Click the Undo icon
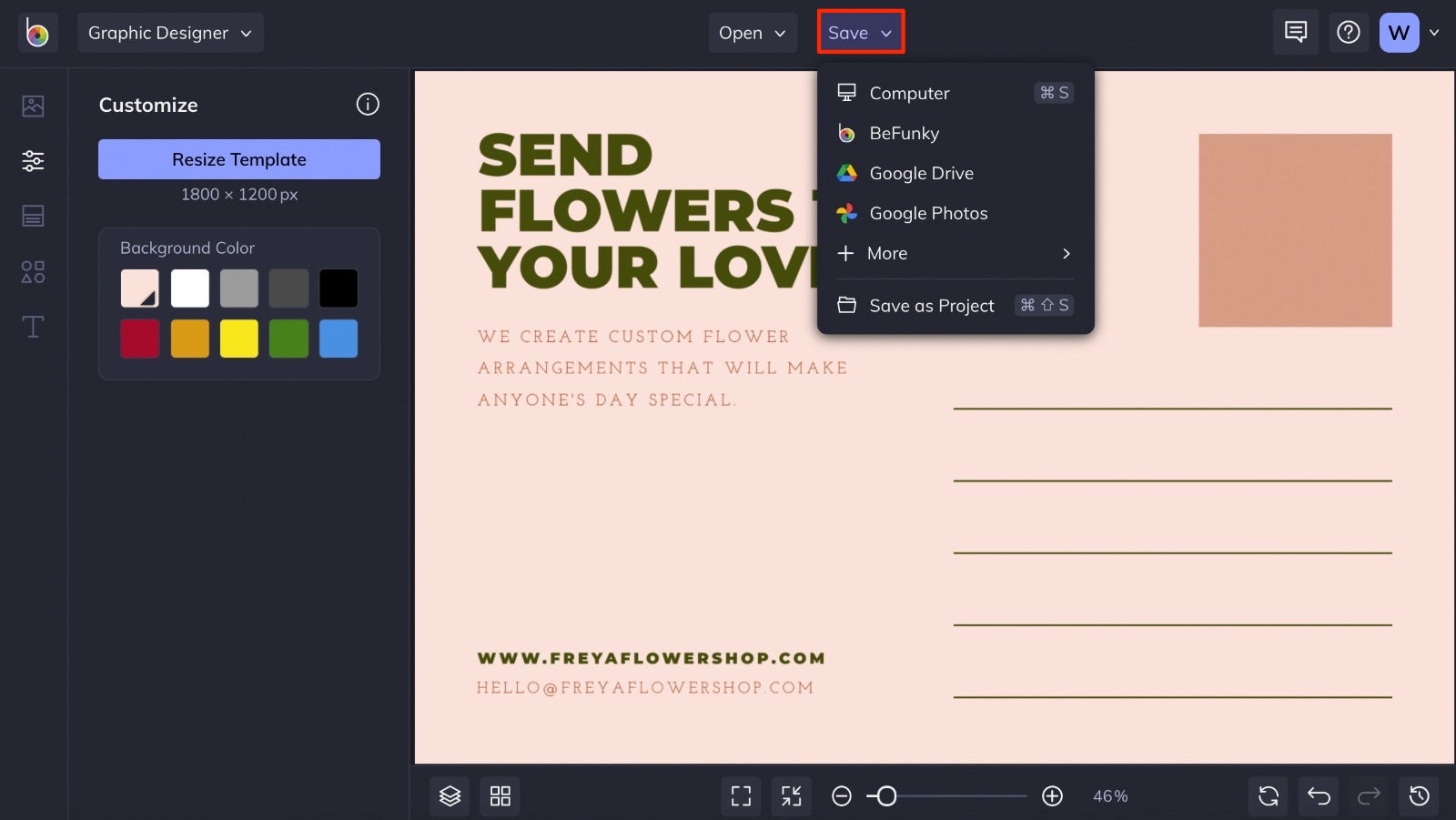Image resolution: width=1456 pixels, height=820 pixels. click(x=1319, y=795)
